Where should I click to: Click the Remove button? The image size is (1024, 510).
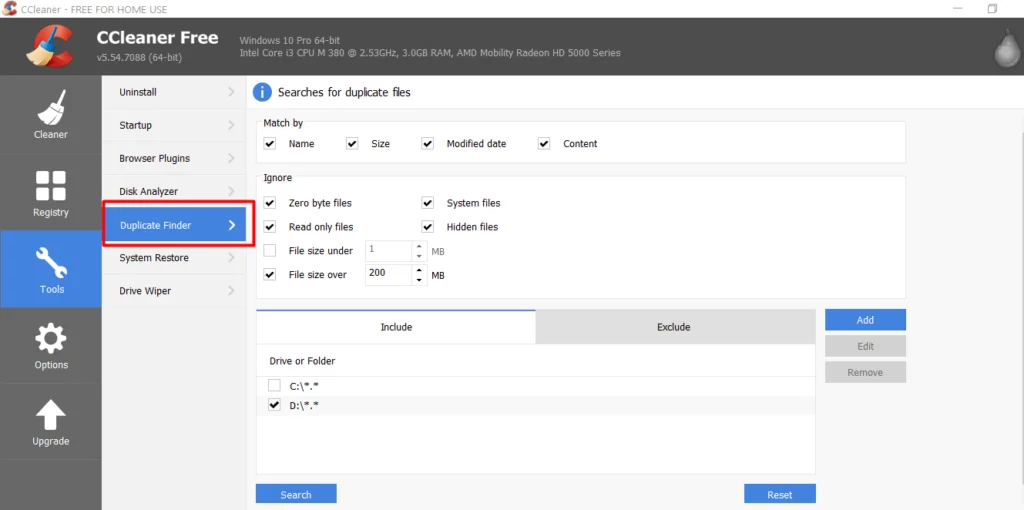click(x=865, y=372)
